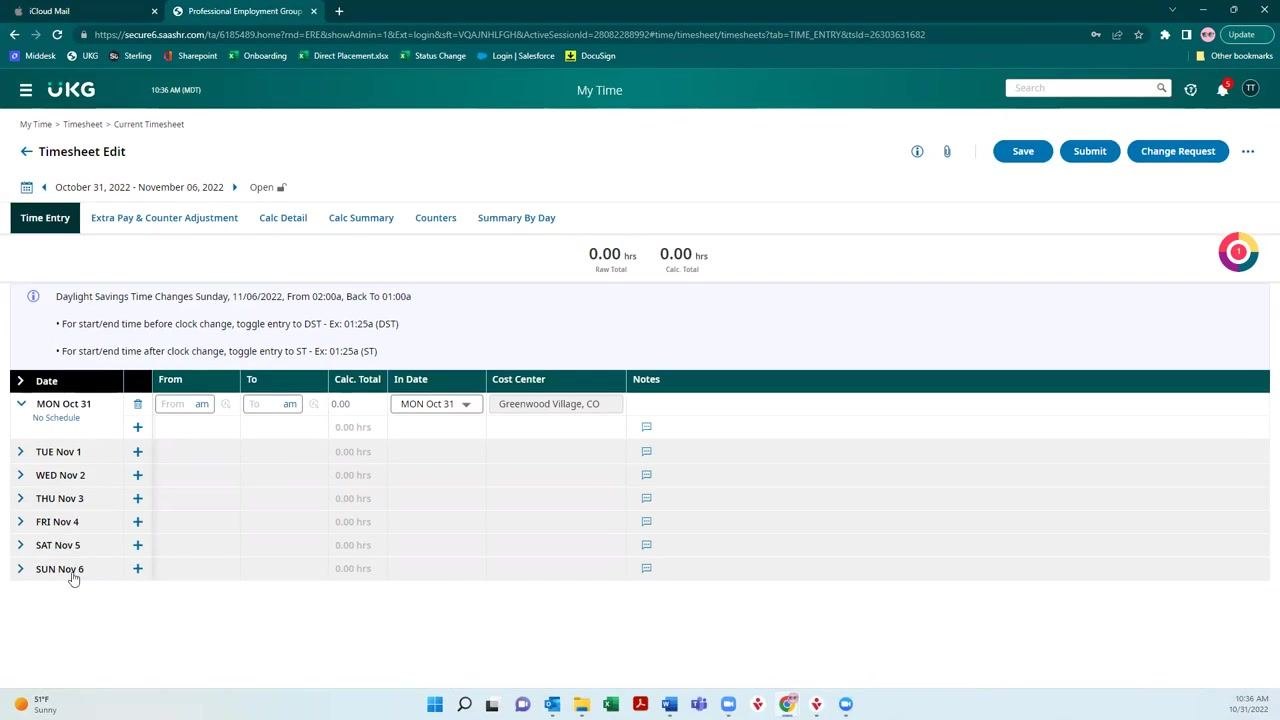Add a time entry for FRI Nov 4
This screenshot has height=720, width=1280.
point(138,522)
